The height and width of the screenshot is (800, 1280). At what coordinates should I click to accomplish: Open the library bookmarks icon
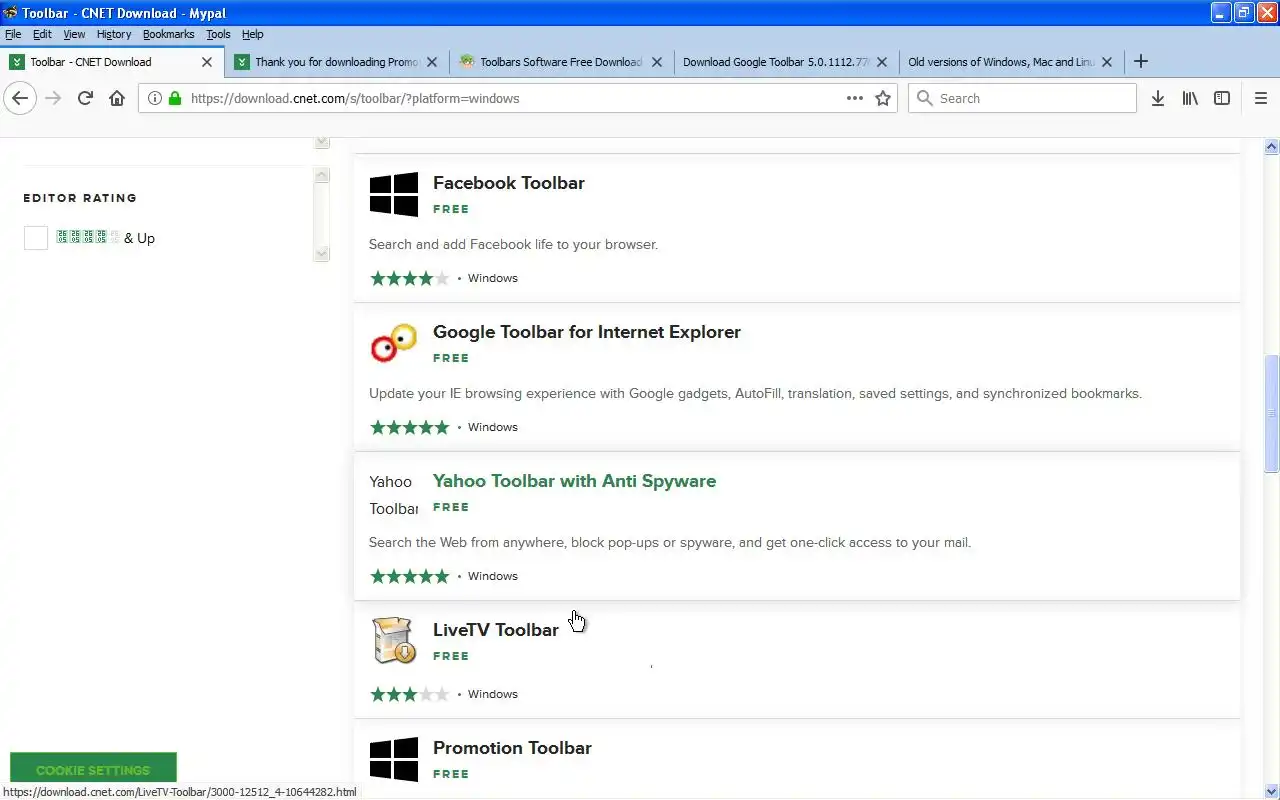(1190, 98)
